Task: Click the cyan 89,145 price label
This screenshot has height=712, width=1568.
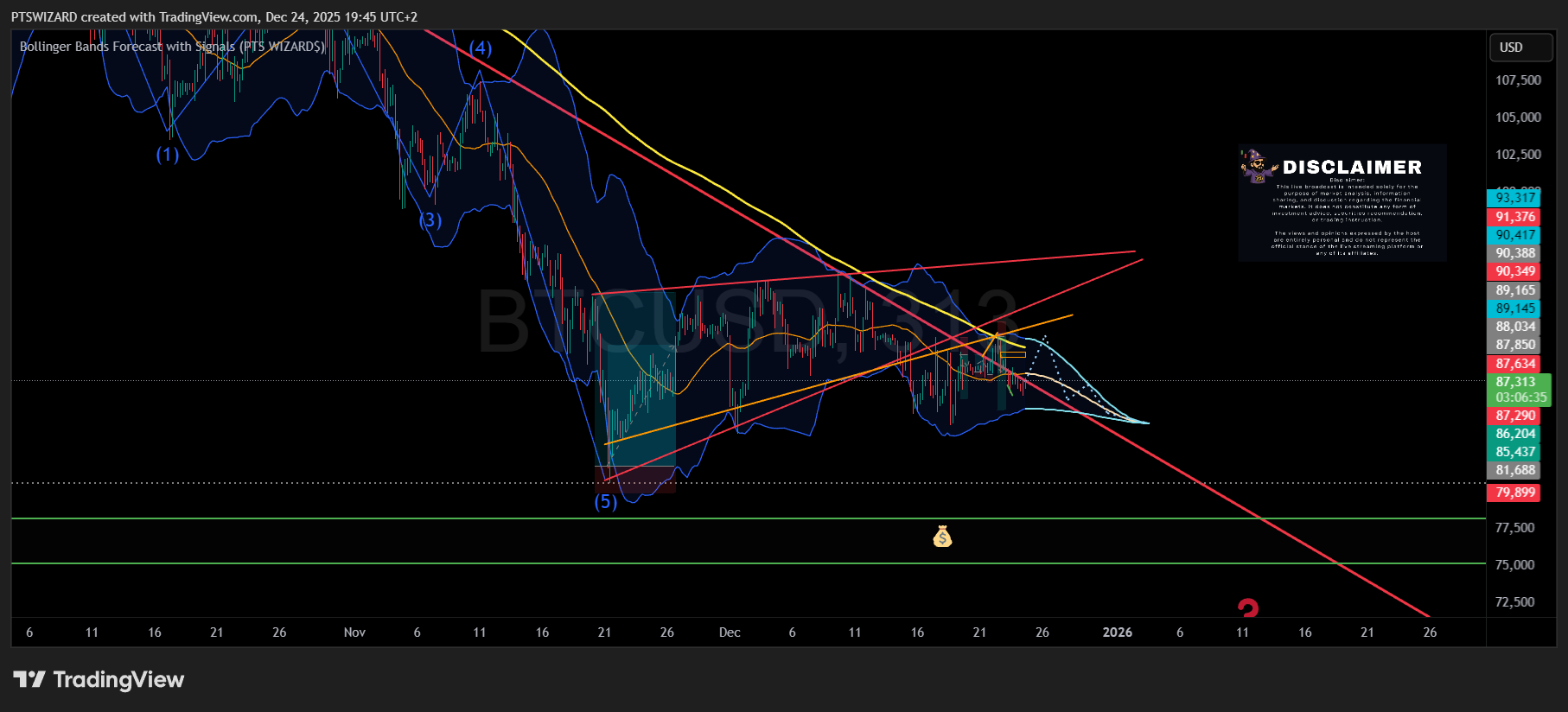Action: [1515, 308]
